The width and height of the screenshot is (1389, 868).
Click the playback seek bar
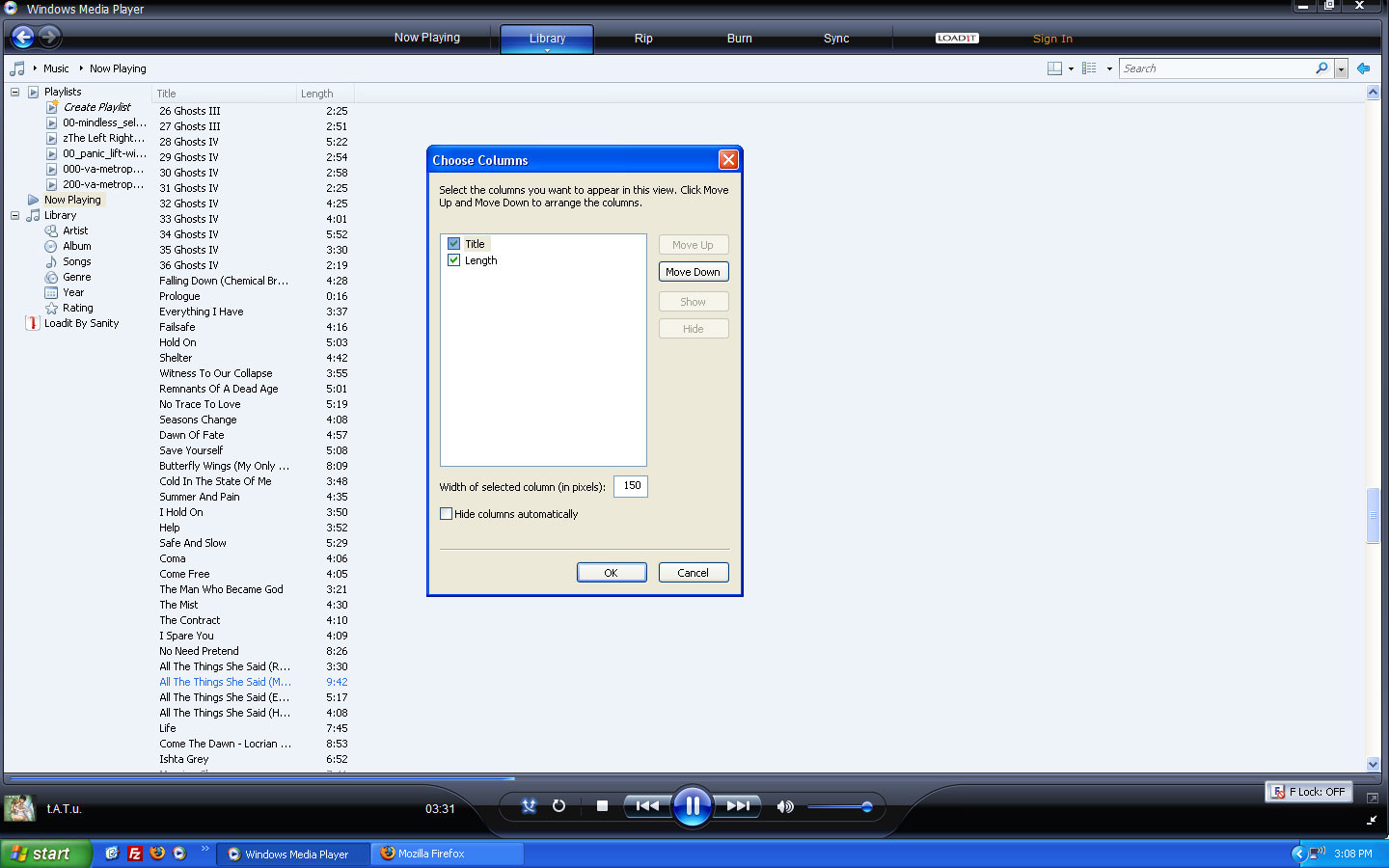click(693, 778)
